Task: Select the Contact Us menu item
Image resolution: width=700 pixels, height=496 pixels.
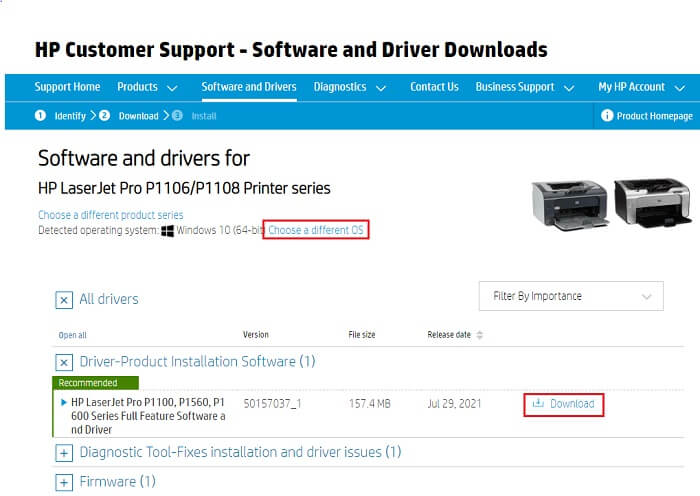Action: click(x=434, y=87)
